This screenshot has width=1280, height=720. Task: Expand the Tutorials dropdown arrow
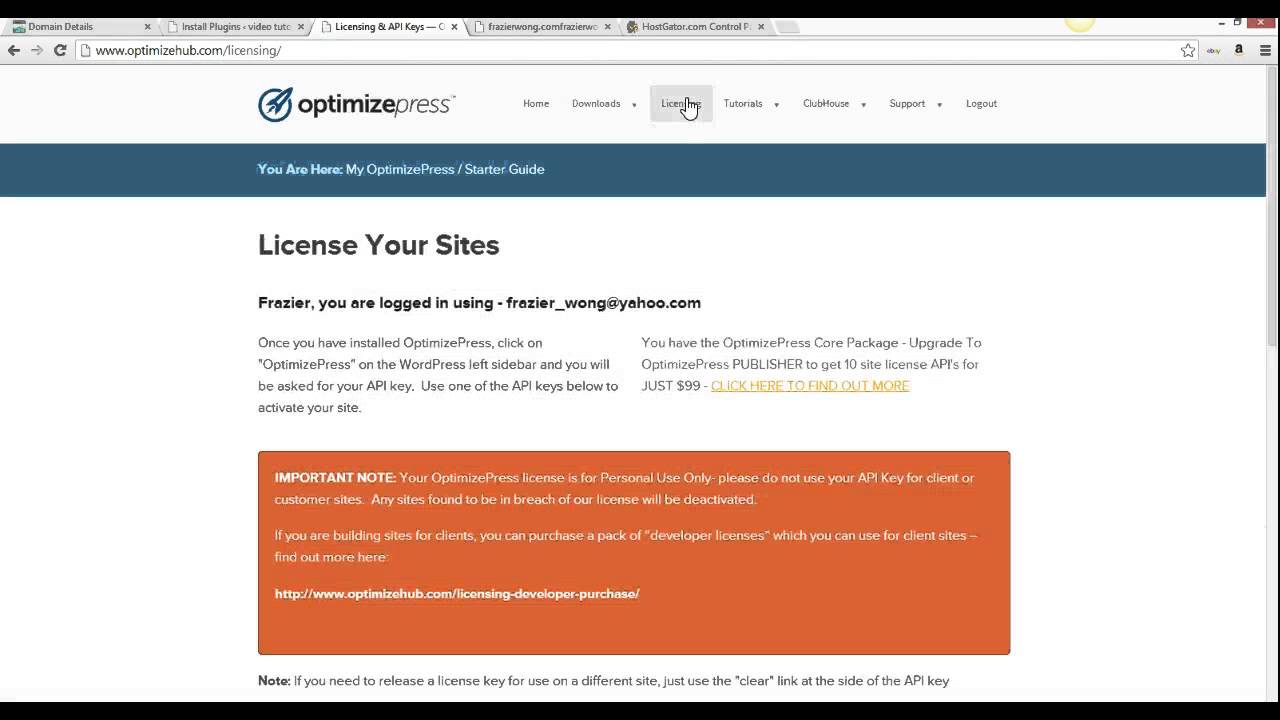(776, 105)
